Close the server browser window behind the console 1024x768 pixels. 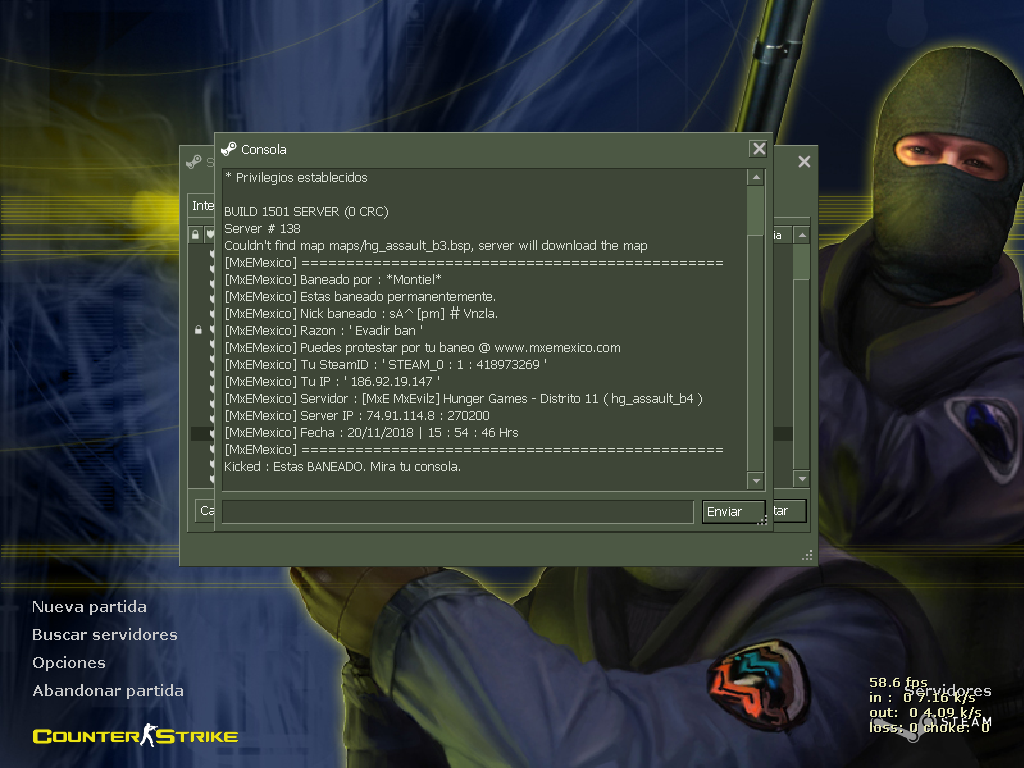[x=804, y=161]
